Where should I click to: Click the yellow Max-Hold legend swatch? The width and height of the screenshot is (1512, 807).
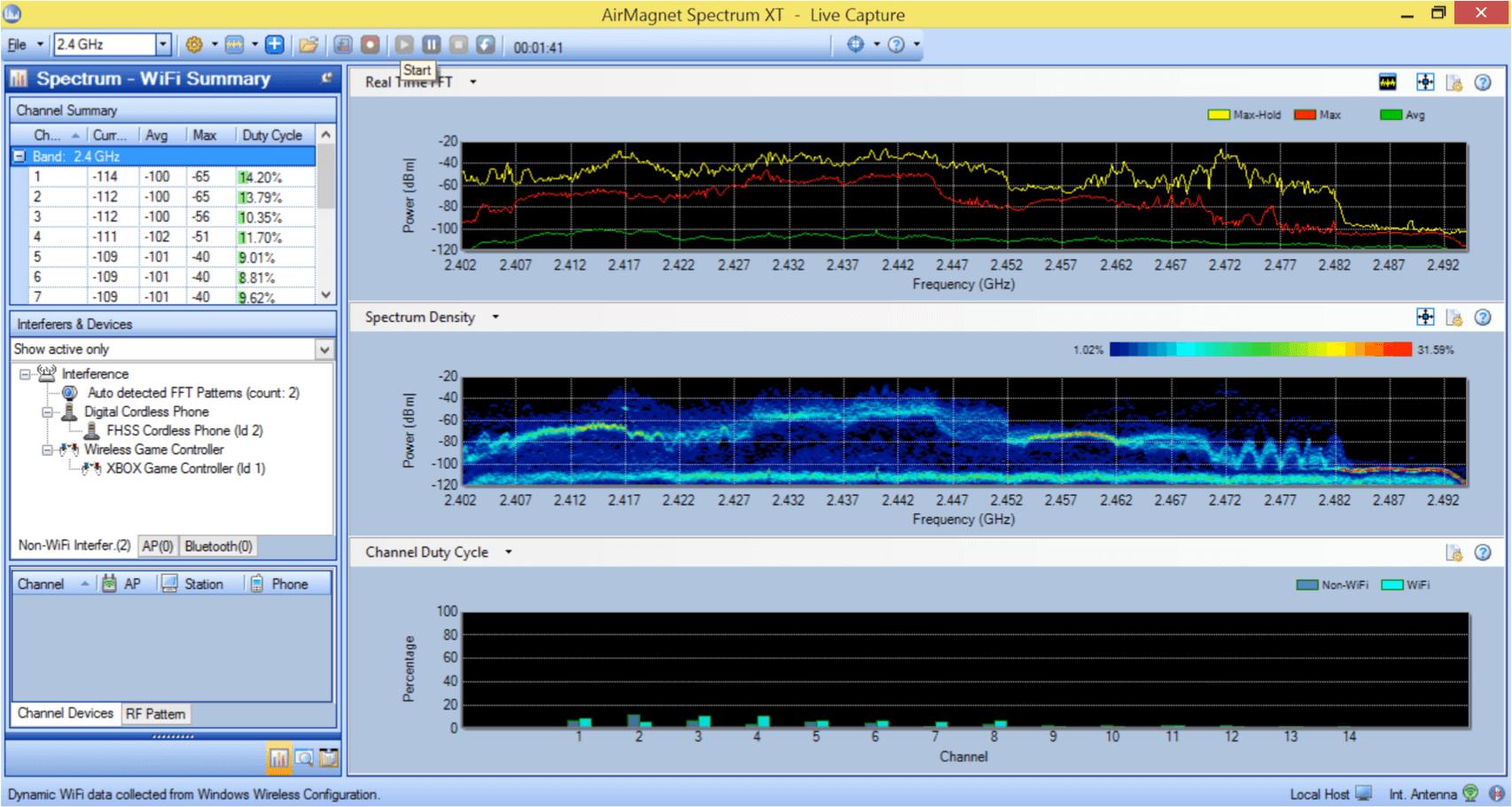[x=1219, y=115]
